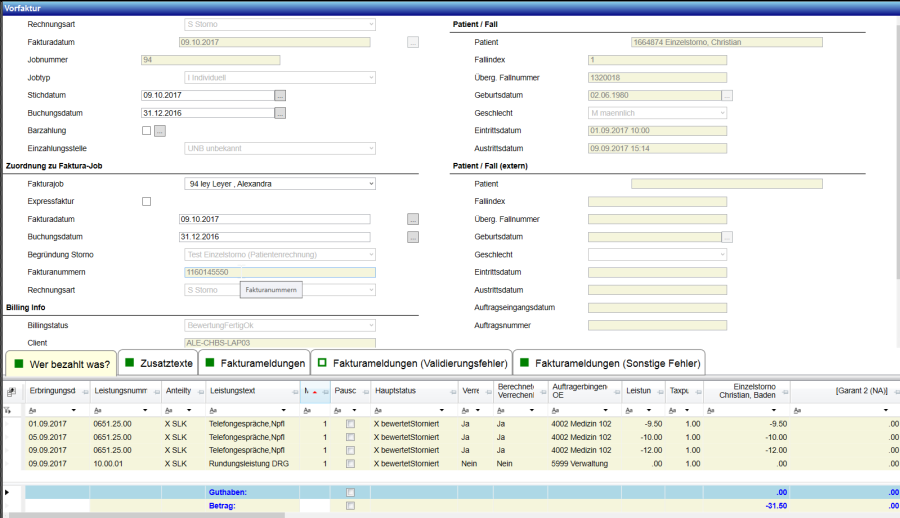Click the column chooser icon at the grid's top-left
The image size is (900, 518).
[12, 392]
